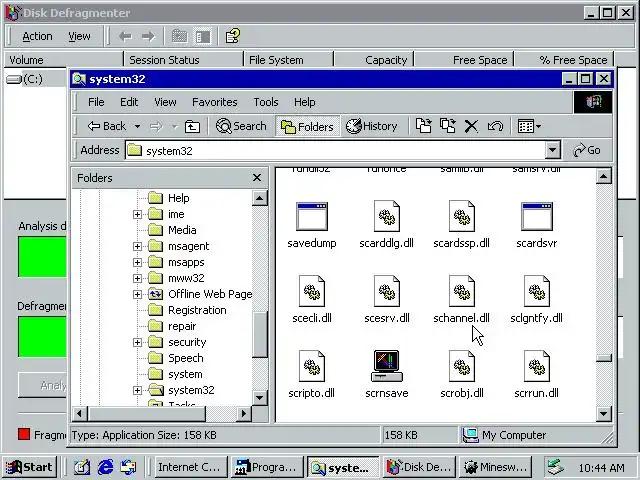Screen dimensions: 640x480
Task: Launch Internet Explorer from quick launch
Action: [x=105, y=467]
